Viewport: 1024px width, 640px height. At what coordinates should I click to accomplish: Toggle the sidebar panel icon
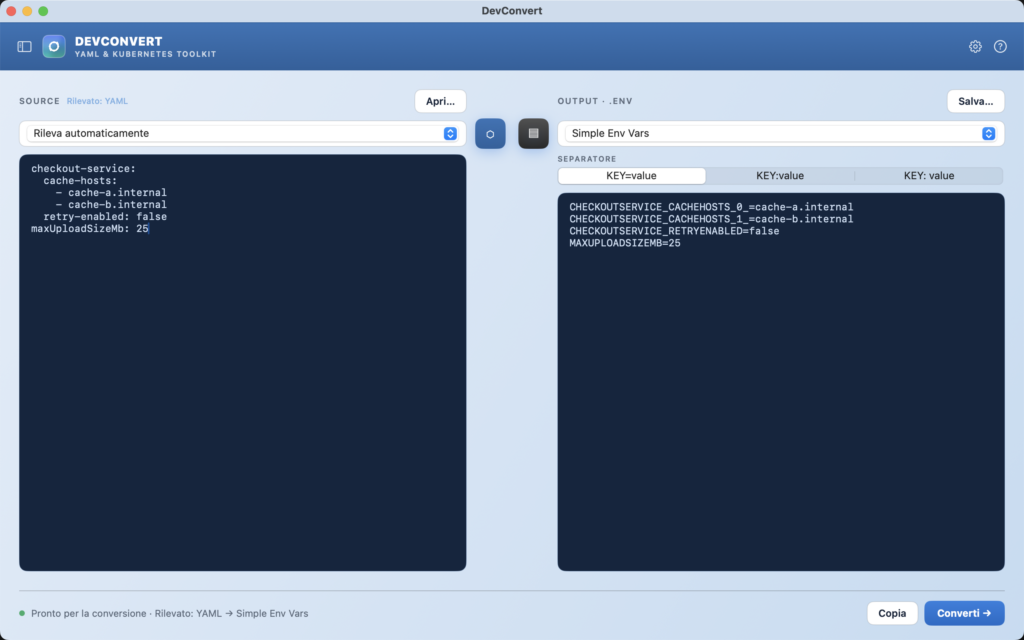[24, 46]
